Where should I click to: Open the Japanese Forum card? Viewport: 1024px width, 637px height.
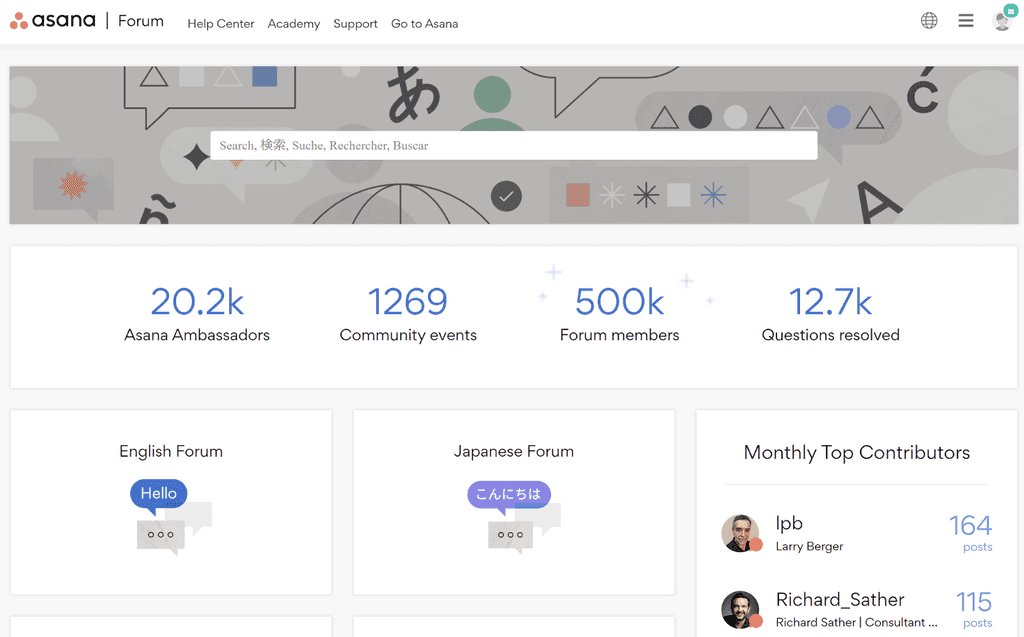513,500
